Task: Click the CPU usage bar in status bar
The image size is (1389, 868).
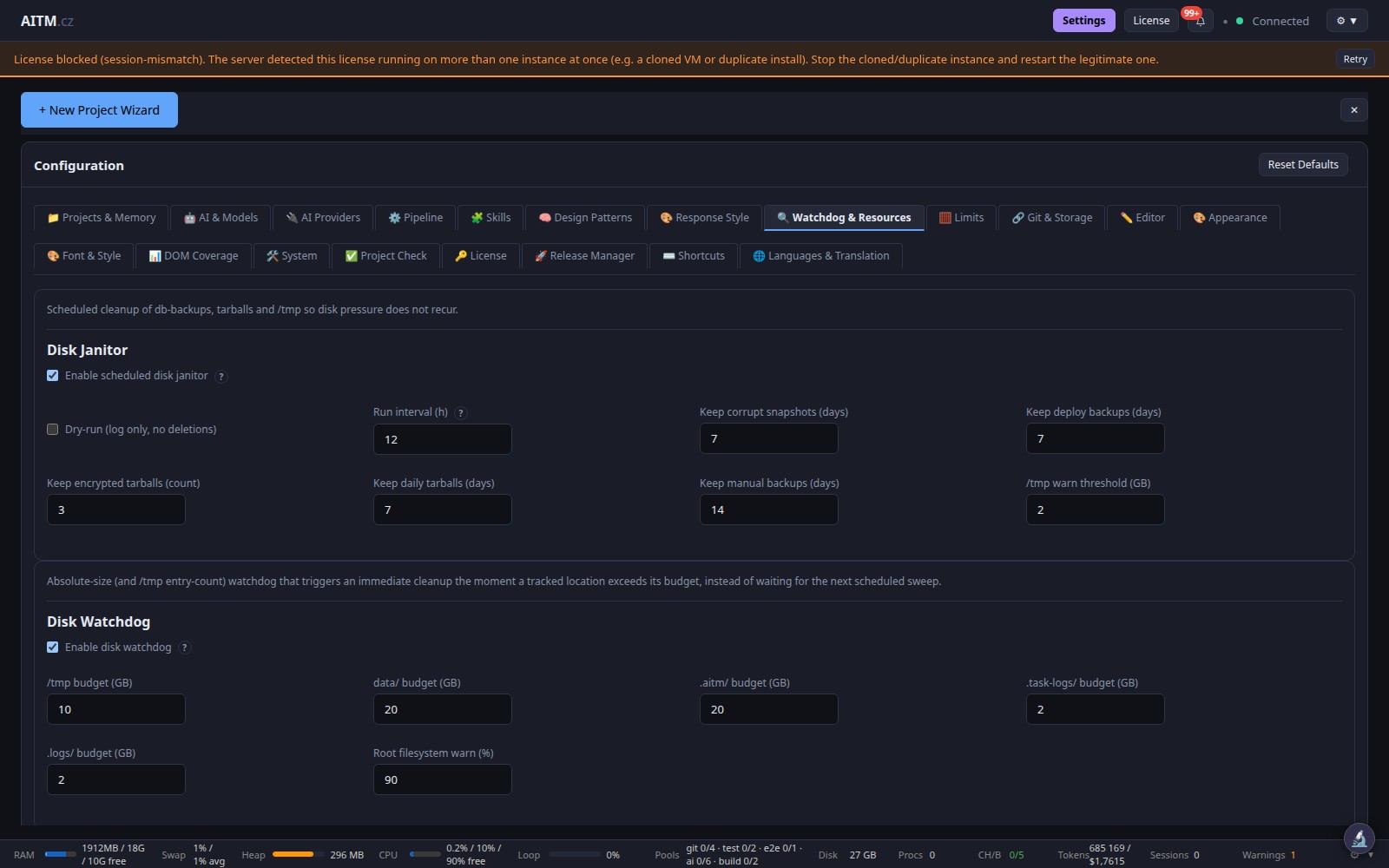Action: 425,854
